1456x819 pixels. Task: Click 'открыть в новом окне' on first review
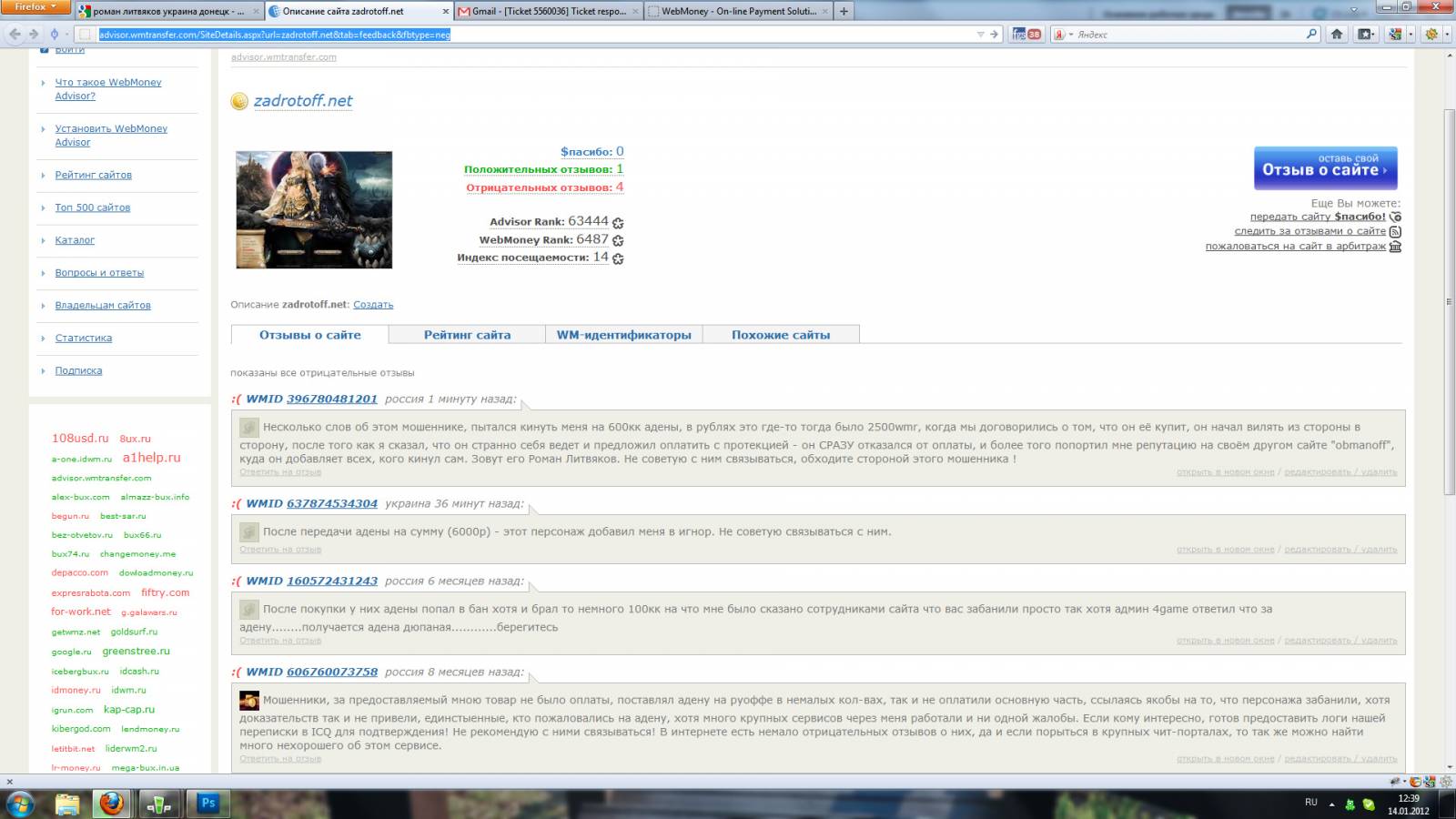click(x=1225, y=472)
